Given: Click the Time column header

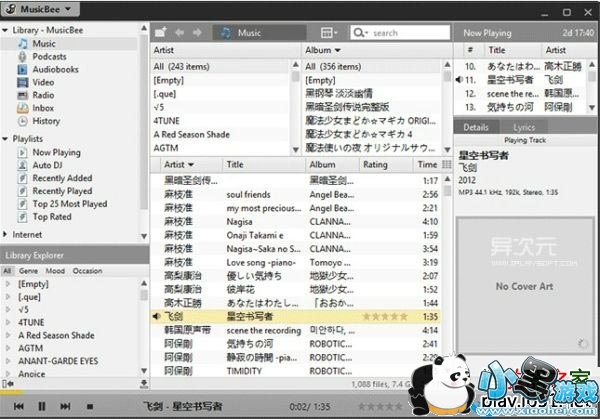Looking at the screenshot, I should point(427,165).
